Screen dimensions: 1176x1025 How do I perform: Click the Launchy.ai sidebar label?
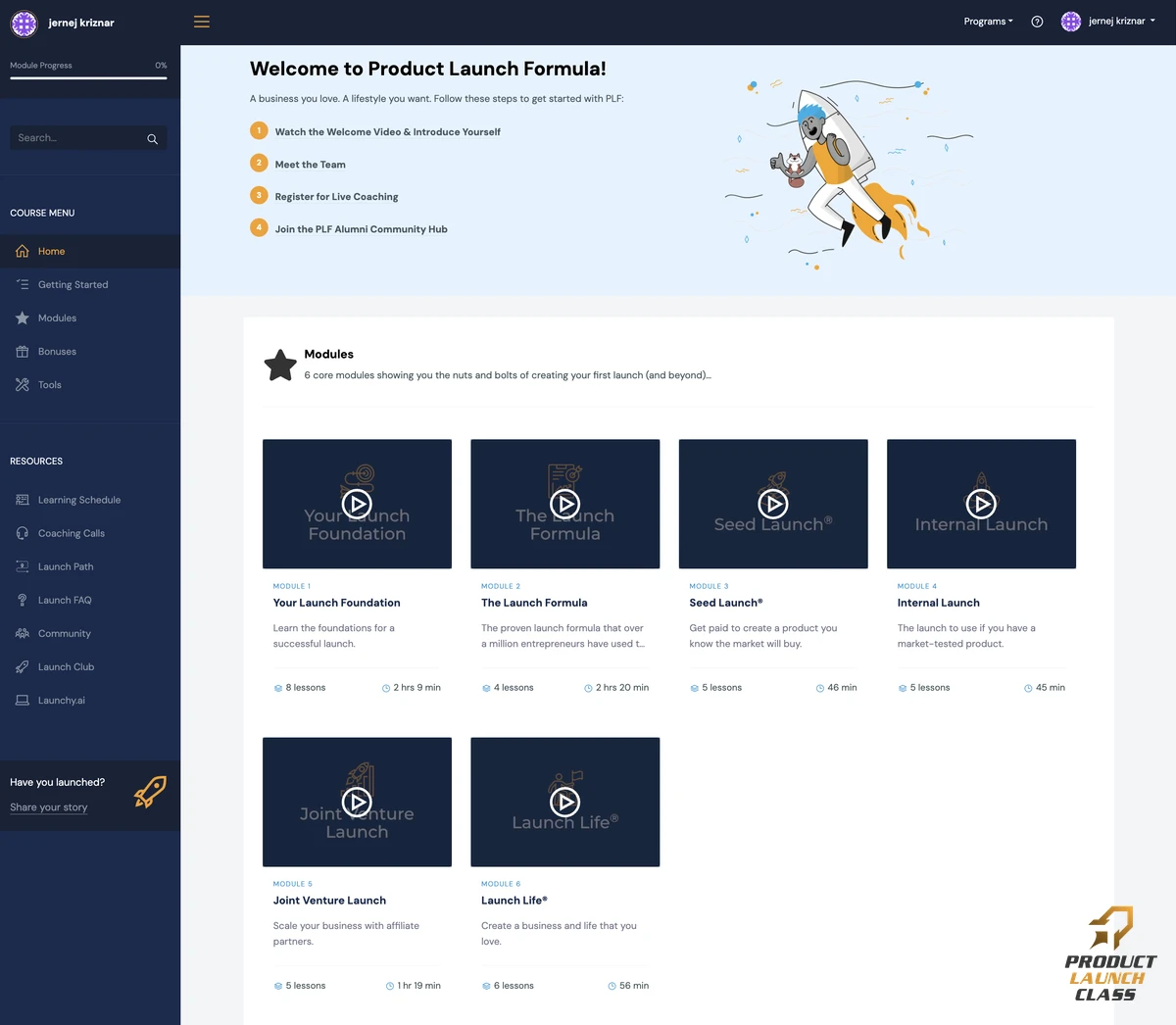(x=61, y=701)
